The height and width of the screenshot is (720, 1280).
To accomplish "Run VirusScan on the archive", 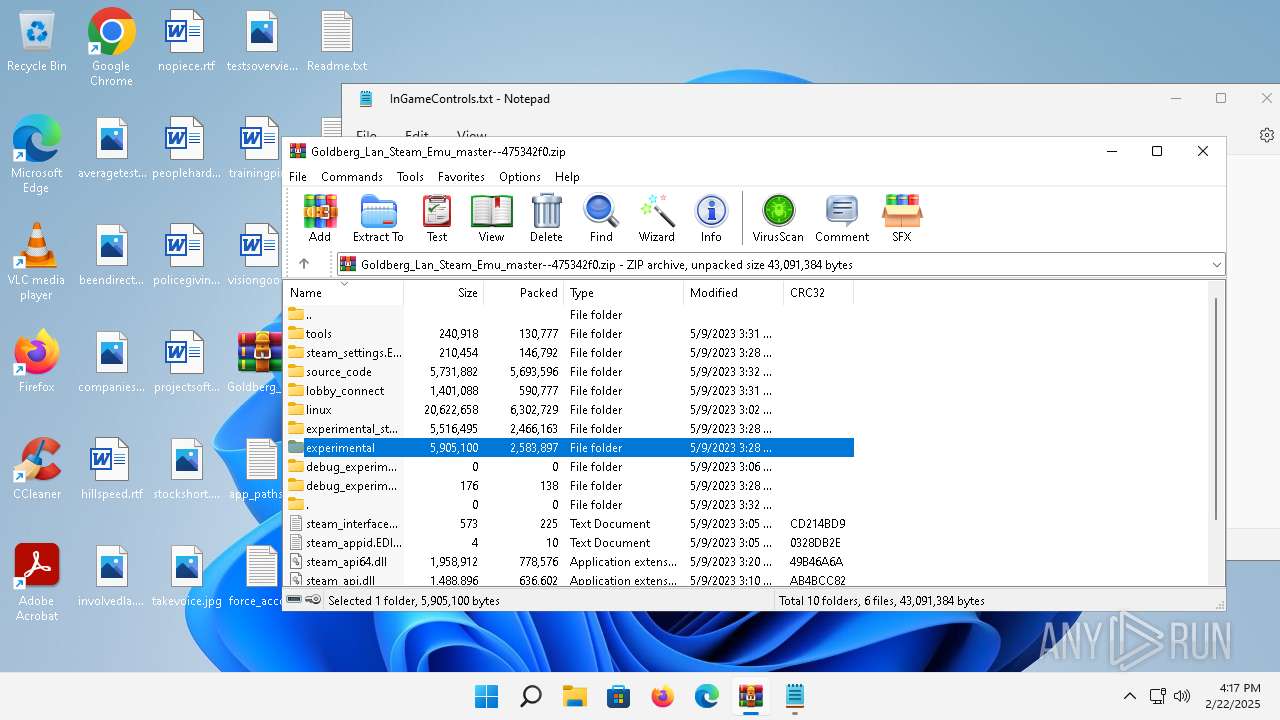I will pyautogui.click(x=778, y=218).
